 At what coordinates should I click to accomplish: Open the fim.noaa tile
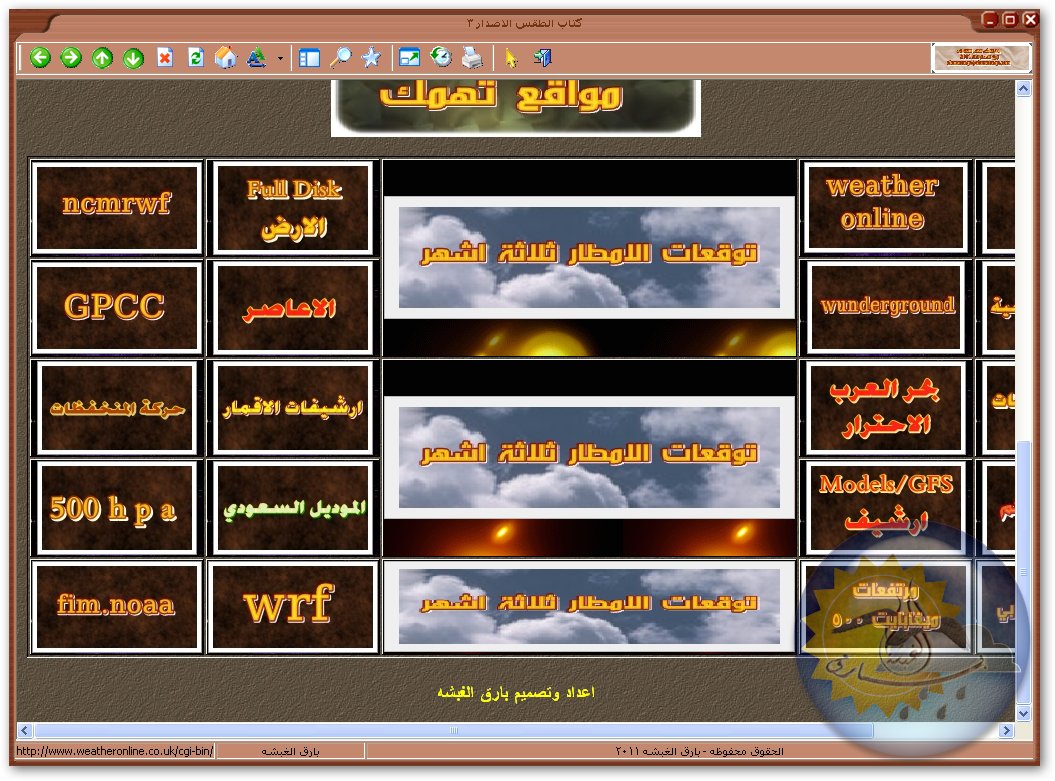[117, 607]
